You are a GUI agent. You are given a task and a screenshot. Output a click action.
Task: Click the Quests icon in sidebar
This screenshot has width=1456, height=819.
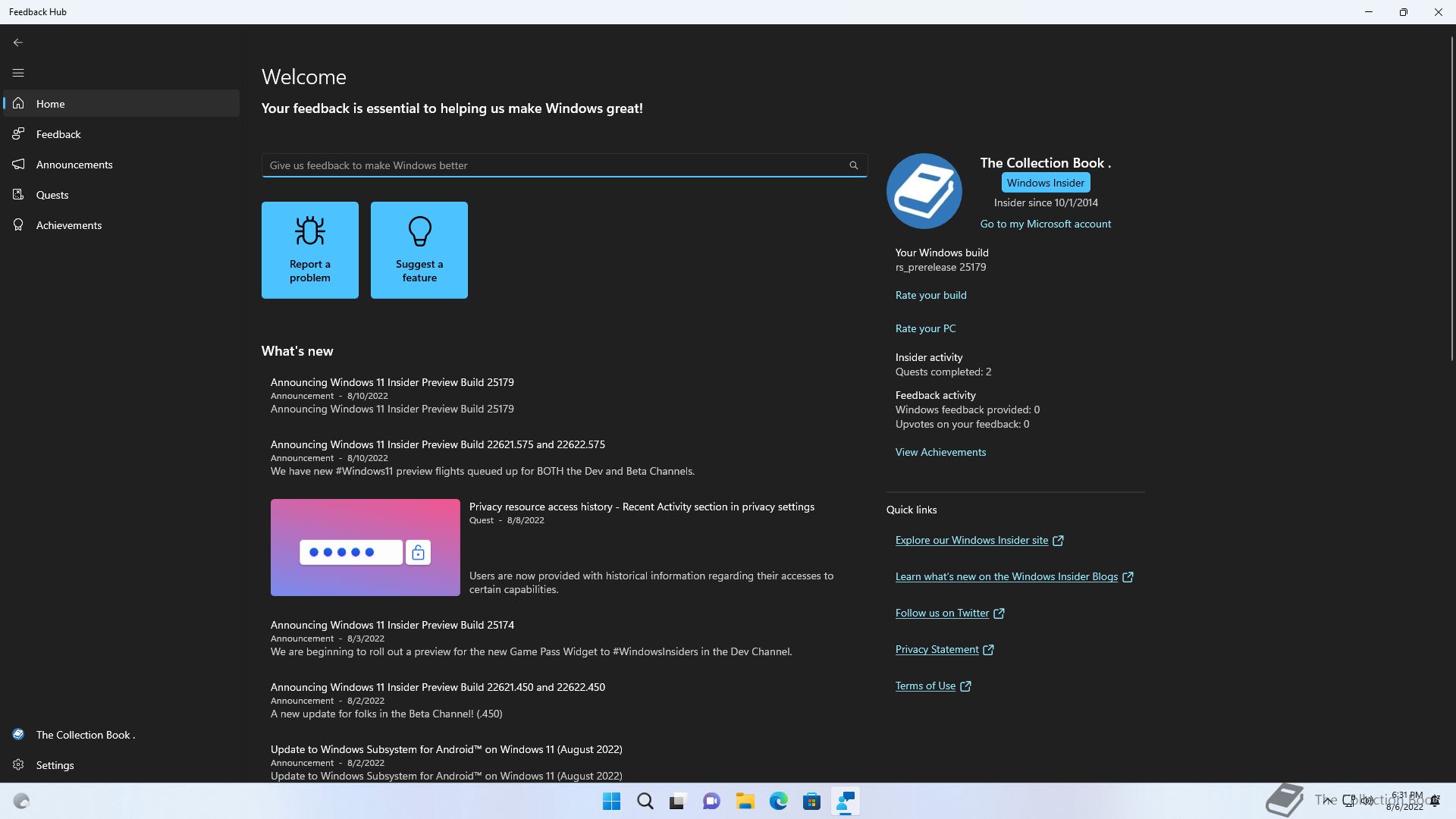coord(18,194)
